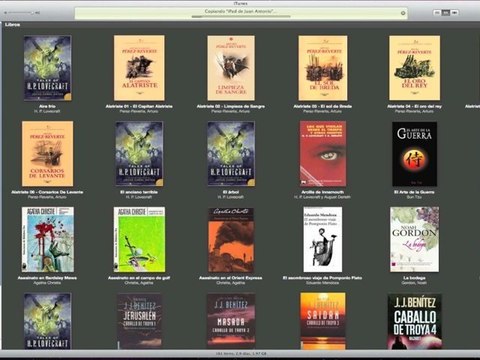Select Asesinato en el Orient Express cover

231,240
